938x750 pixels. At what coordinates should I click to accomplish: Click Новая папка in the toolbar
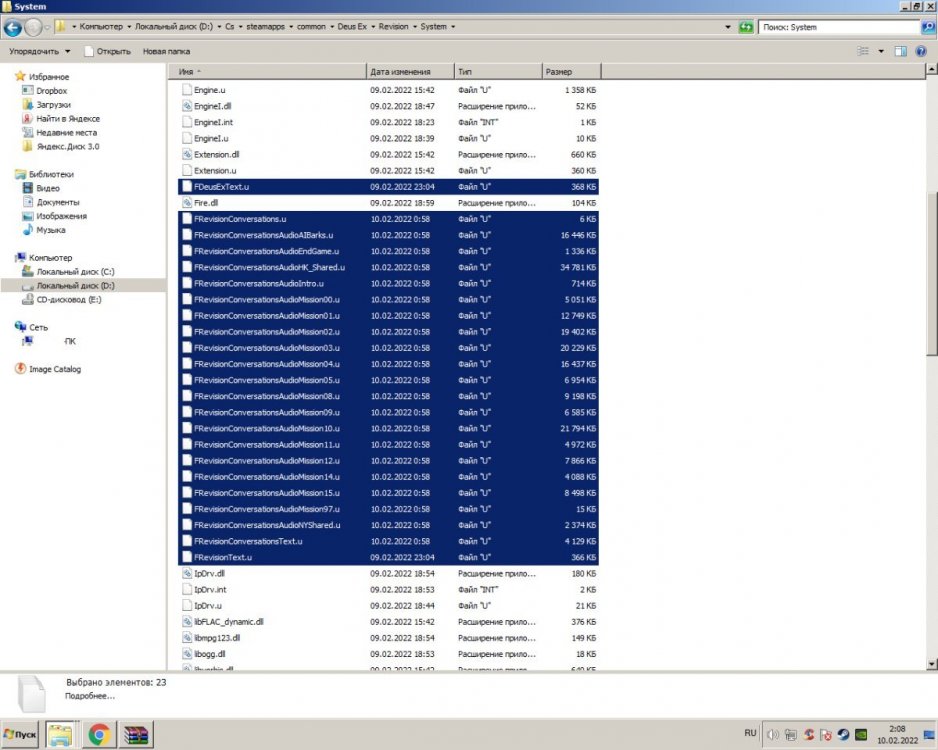tap(166, 51)
